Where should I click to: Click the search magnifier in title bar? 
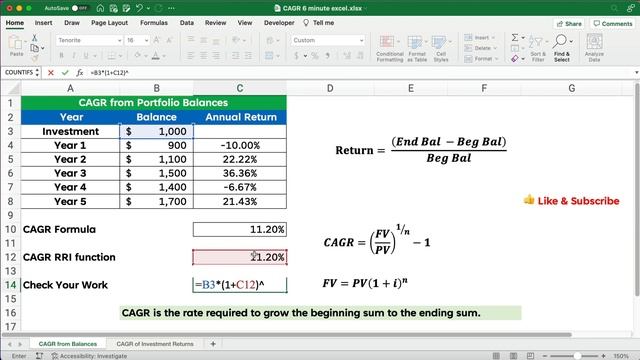pos(614,8)
